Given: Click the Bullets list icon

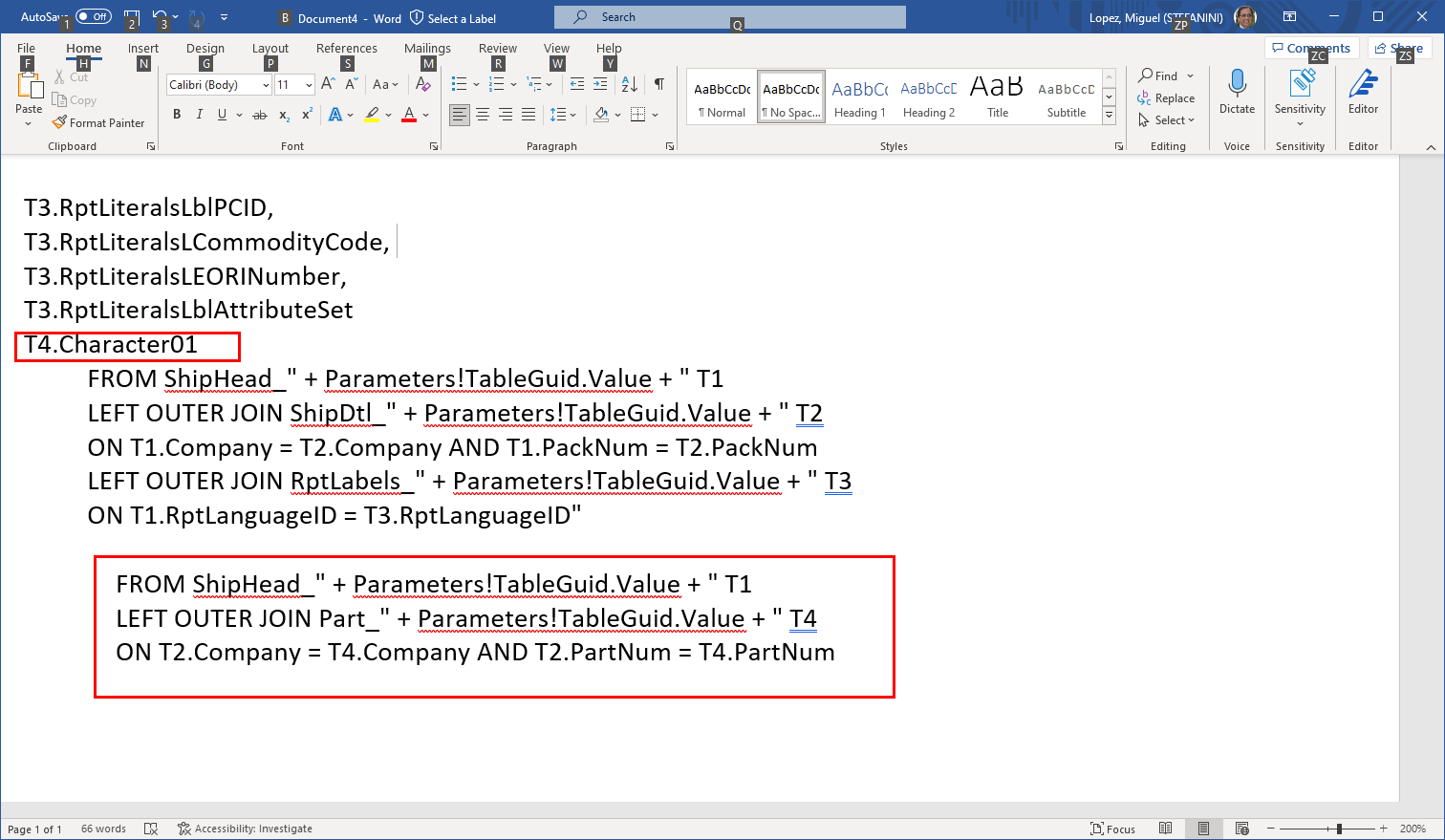Looking at the screenshot, I should coord(459,84).
